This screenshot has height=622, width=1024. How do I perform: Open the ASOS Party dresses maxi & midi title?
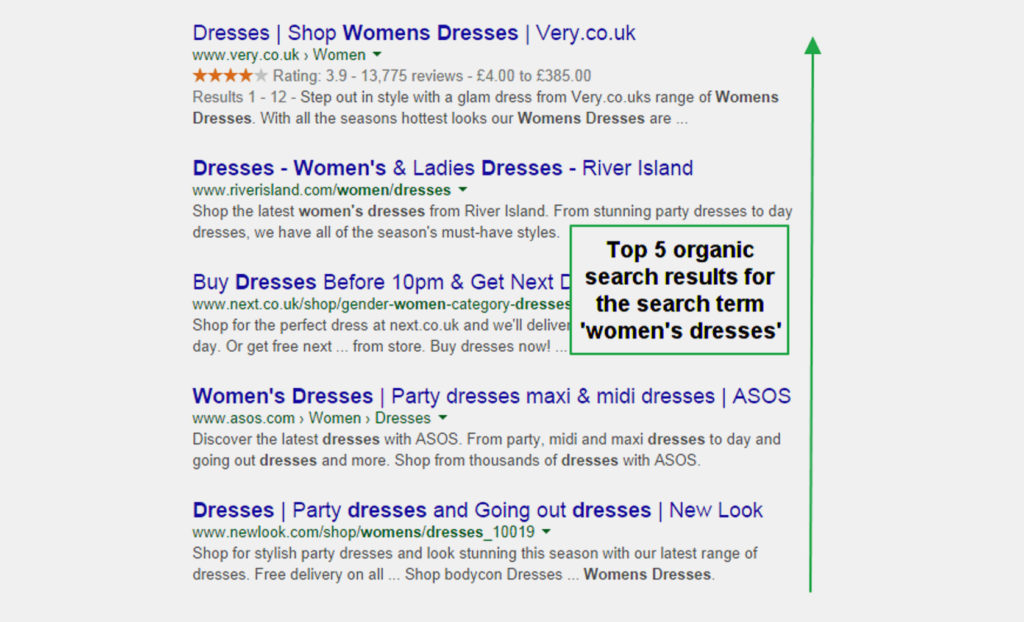[491, 396]
